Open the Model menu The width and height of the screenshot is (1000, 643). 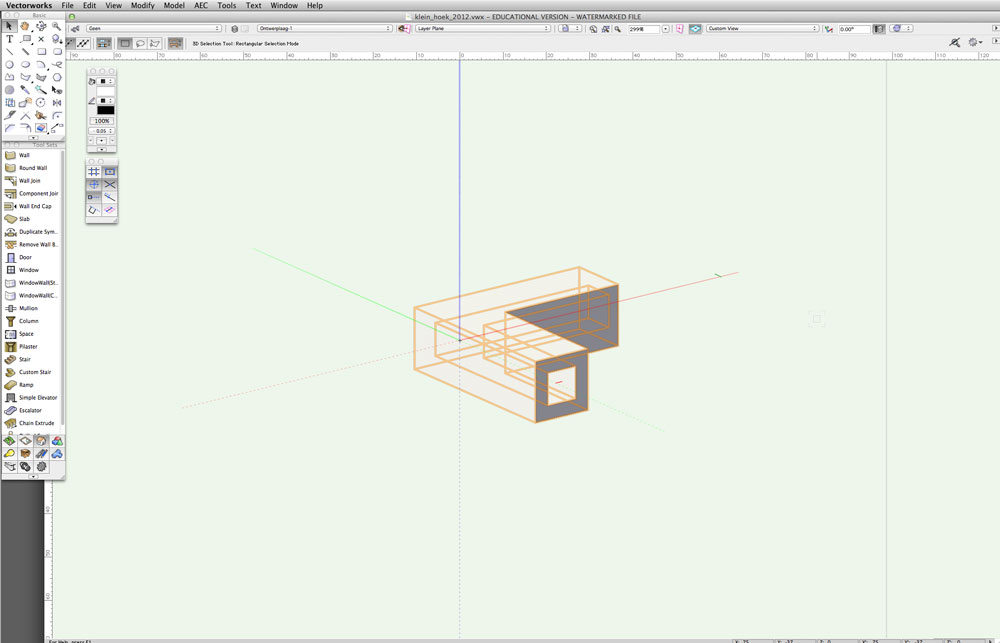173,5
